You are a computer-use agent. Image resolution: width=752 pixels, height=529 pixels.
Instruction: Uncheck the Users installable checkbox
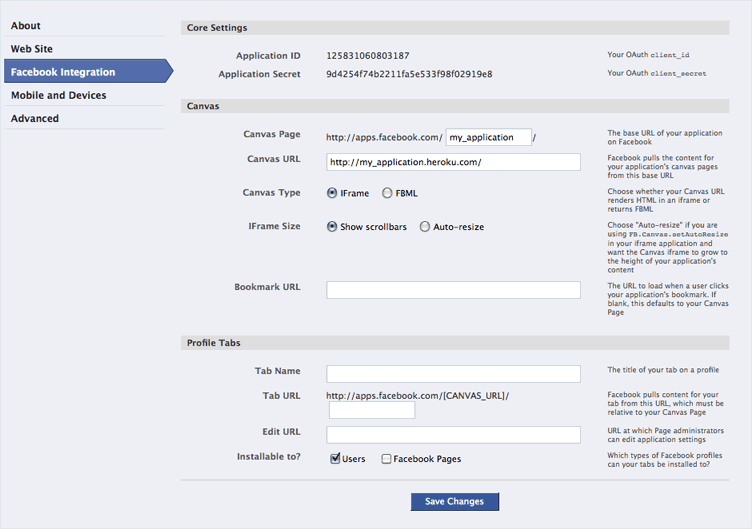[335, 458]
